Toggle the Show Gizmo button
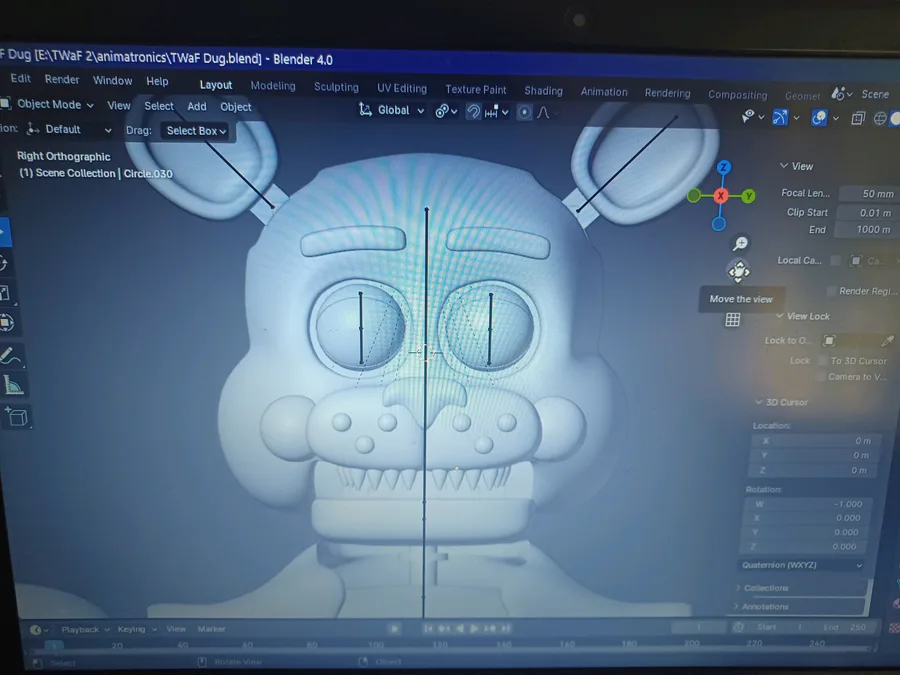The height and width of the screenshot is (675, 900). (x=780, y=117)
